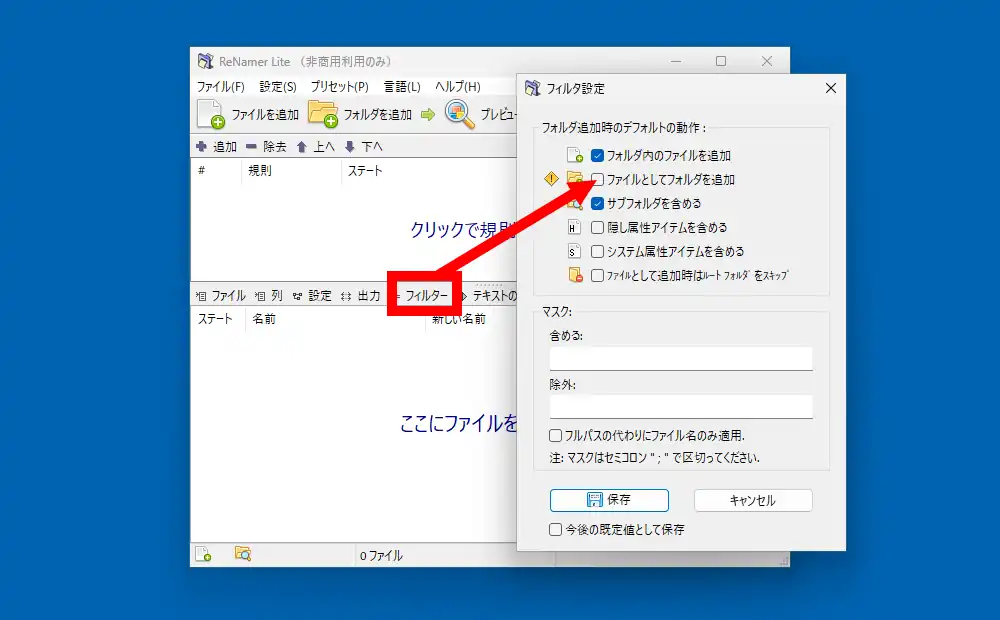The width and height of the screenshot is (1000, 620).
Task: Click the フォルダを追加 (Add Folders) icon
Action: [x=323, y=114]
